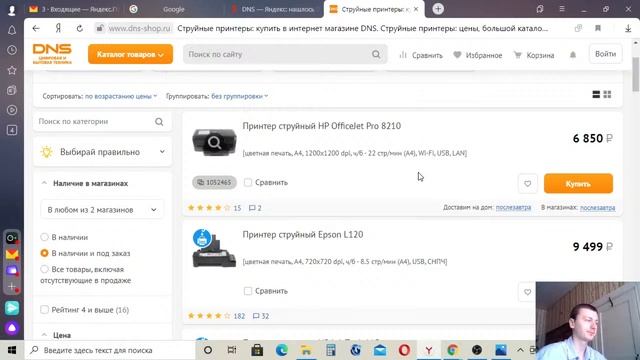Open the 2 comments for HP OfficeJet

(x=256, y=208)
